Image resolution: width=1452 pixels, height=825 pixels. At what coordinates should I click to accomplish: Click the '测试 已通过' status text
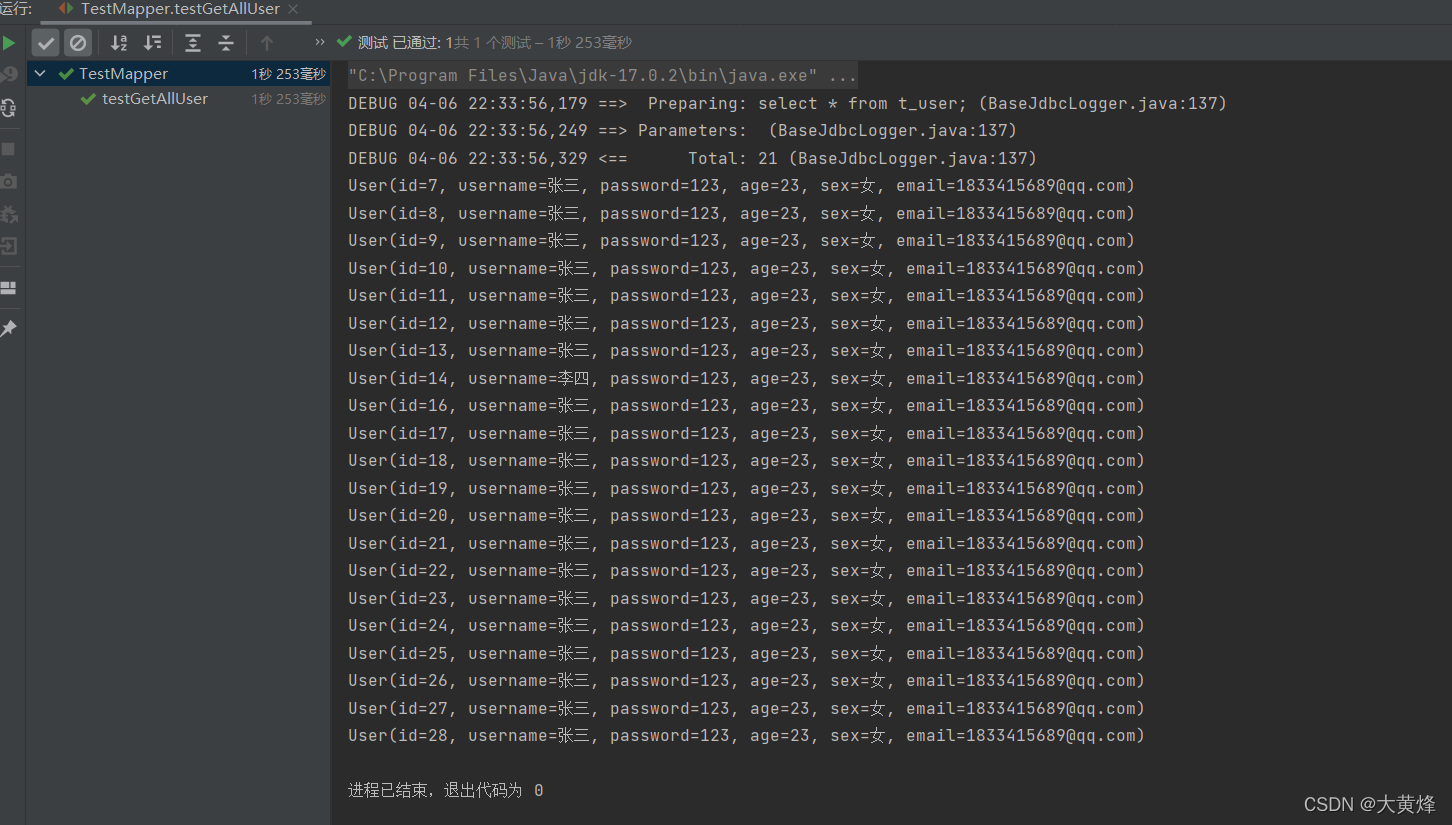398,42
